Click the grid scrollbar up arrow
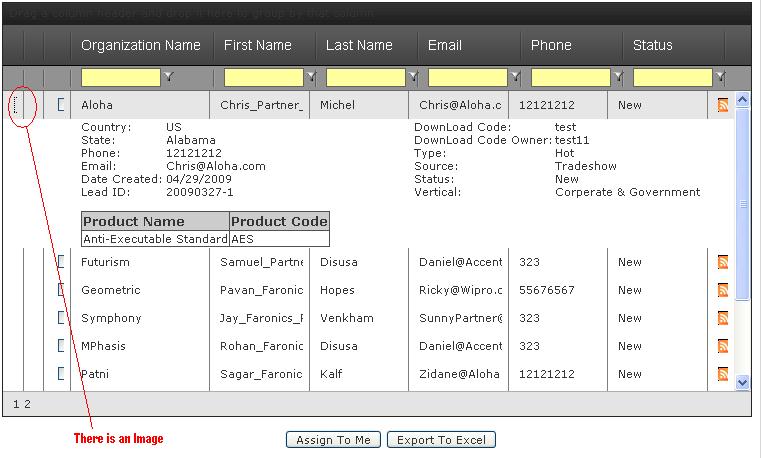Viewport: 761px width, 458px height. [x=743, y=100]
